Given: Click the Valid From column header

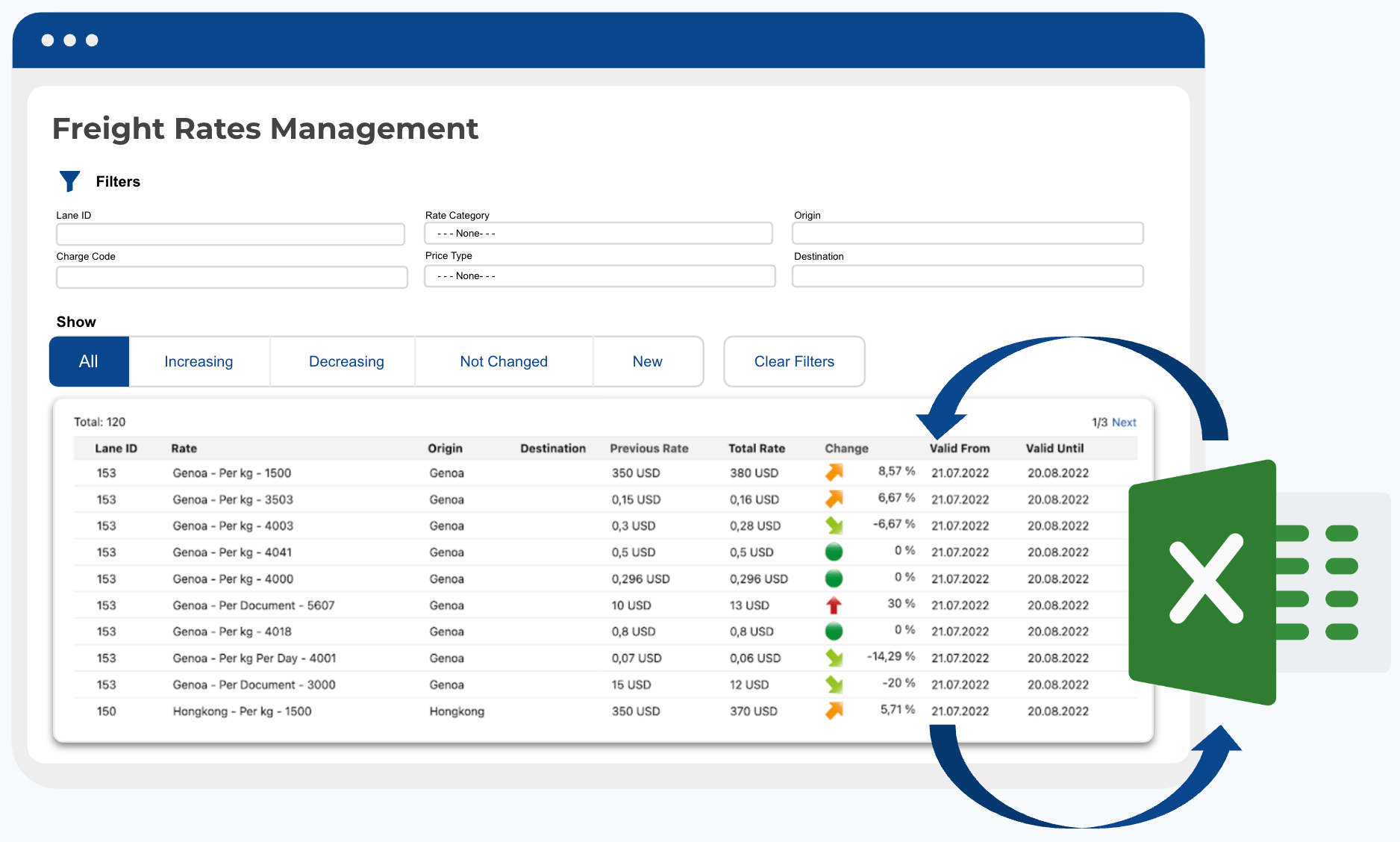Looking at the screenshot, I should coord(960,449).
